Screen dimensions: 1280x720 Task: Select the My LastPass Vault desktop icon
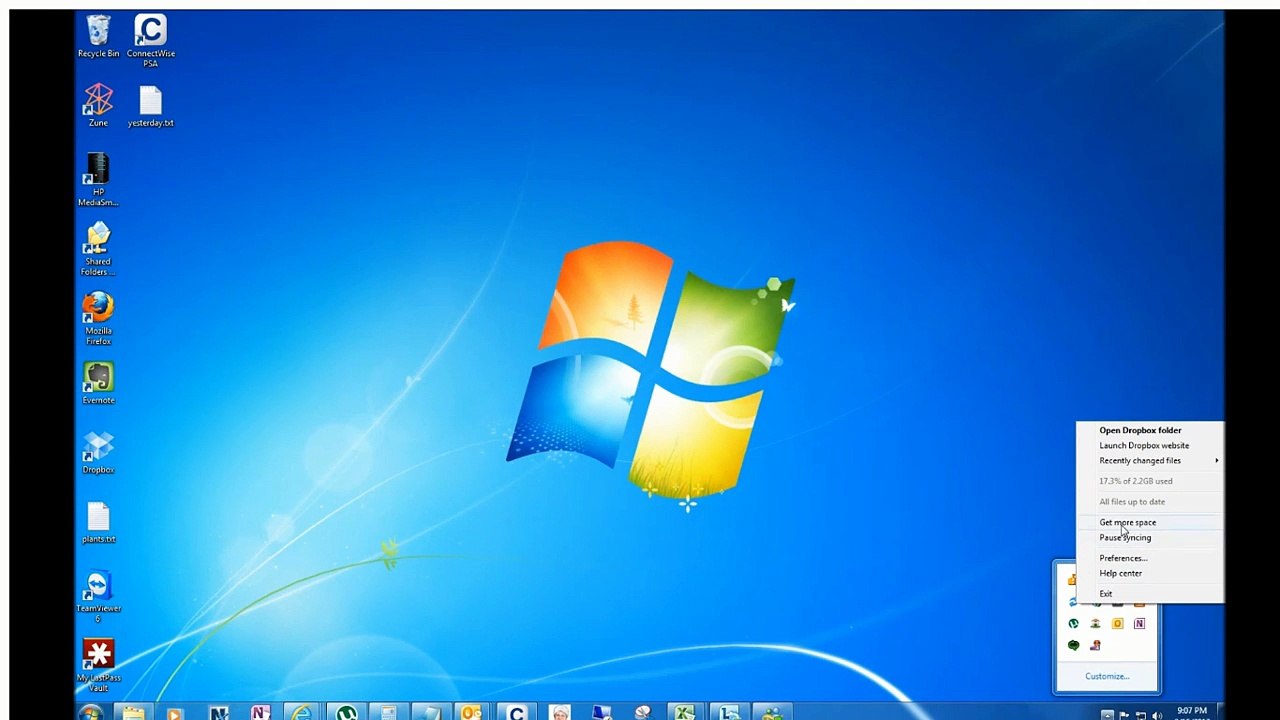(x=98, y=666)
